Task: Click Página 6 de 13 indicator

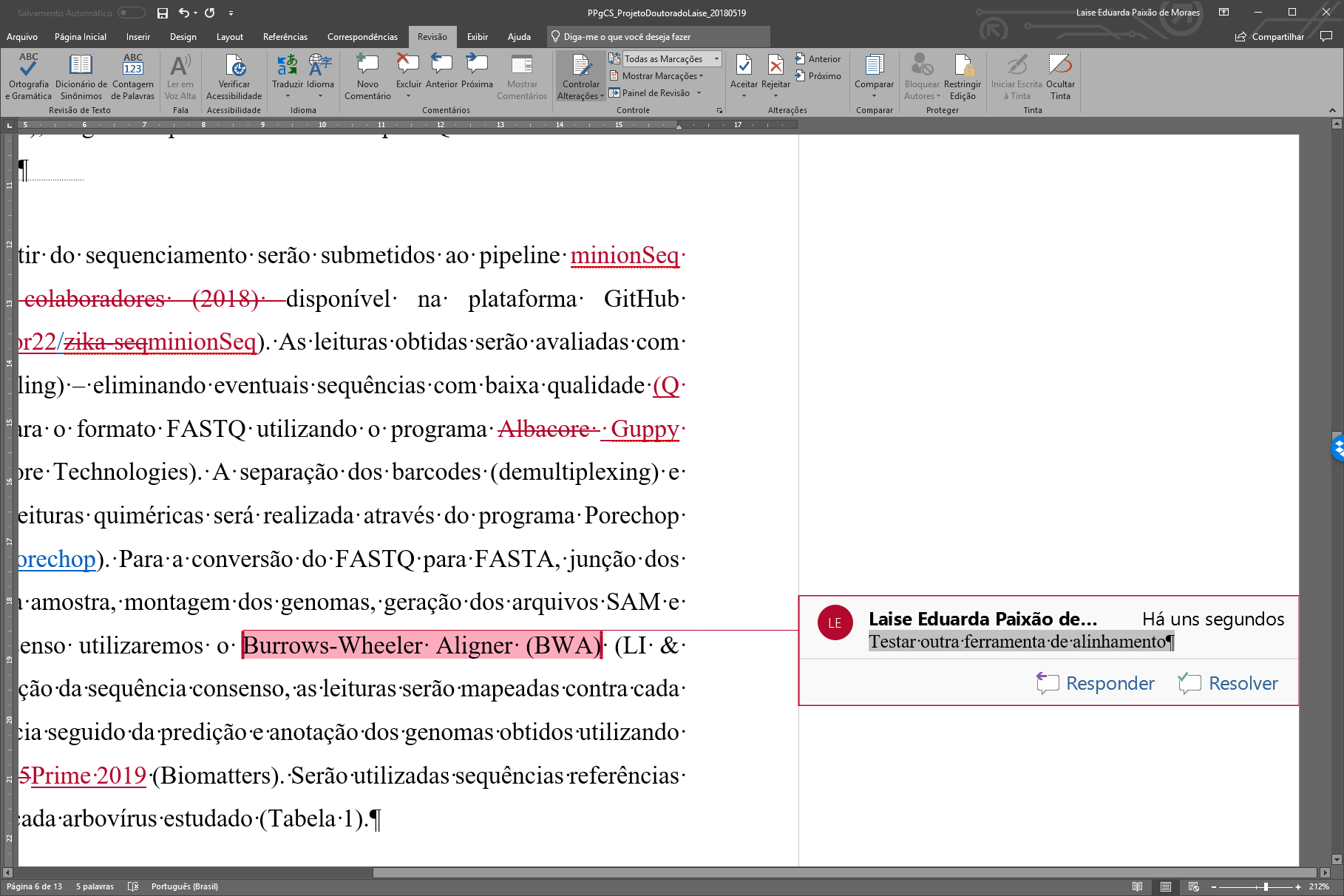Action: click(34, 886)
